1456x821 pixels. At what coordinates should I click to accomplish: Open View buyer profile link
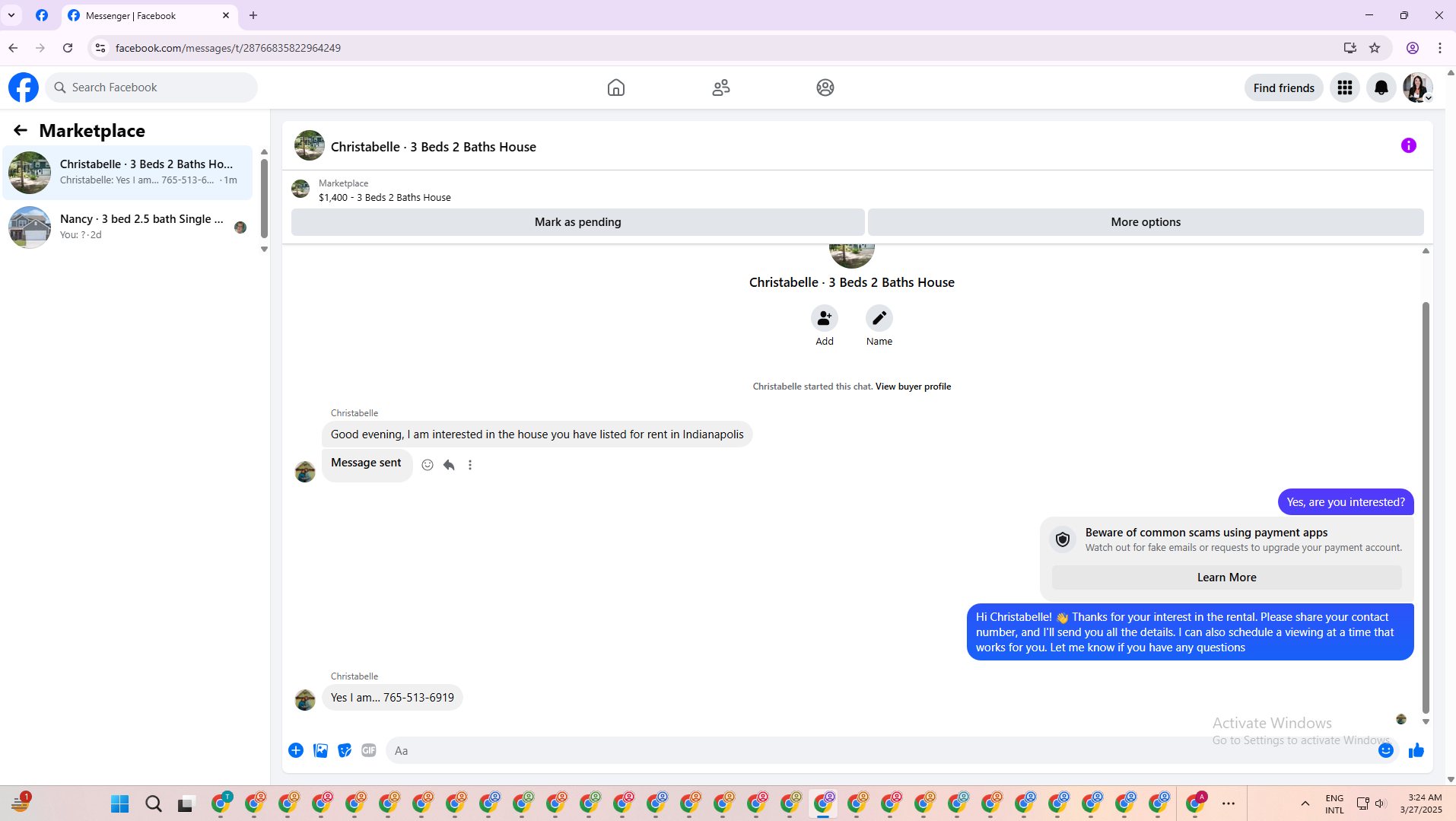pyautogui.click(x=913, y=387)
